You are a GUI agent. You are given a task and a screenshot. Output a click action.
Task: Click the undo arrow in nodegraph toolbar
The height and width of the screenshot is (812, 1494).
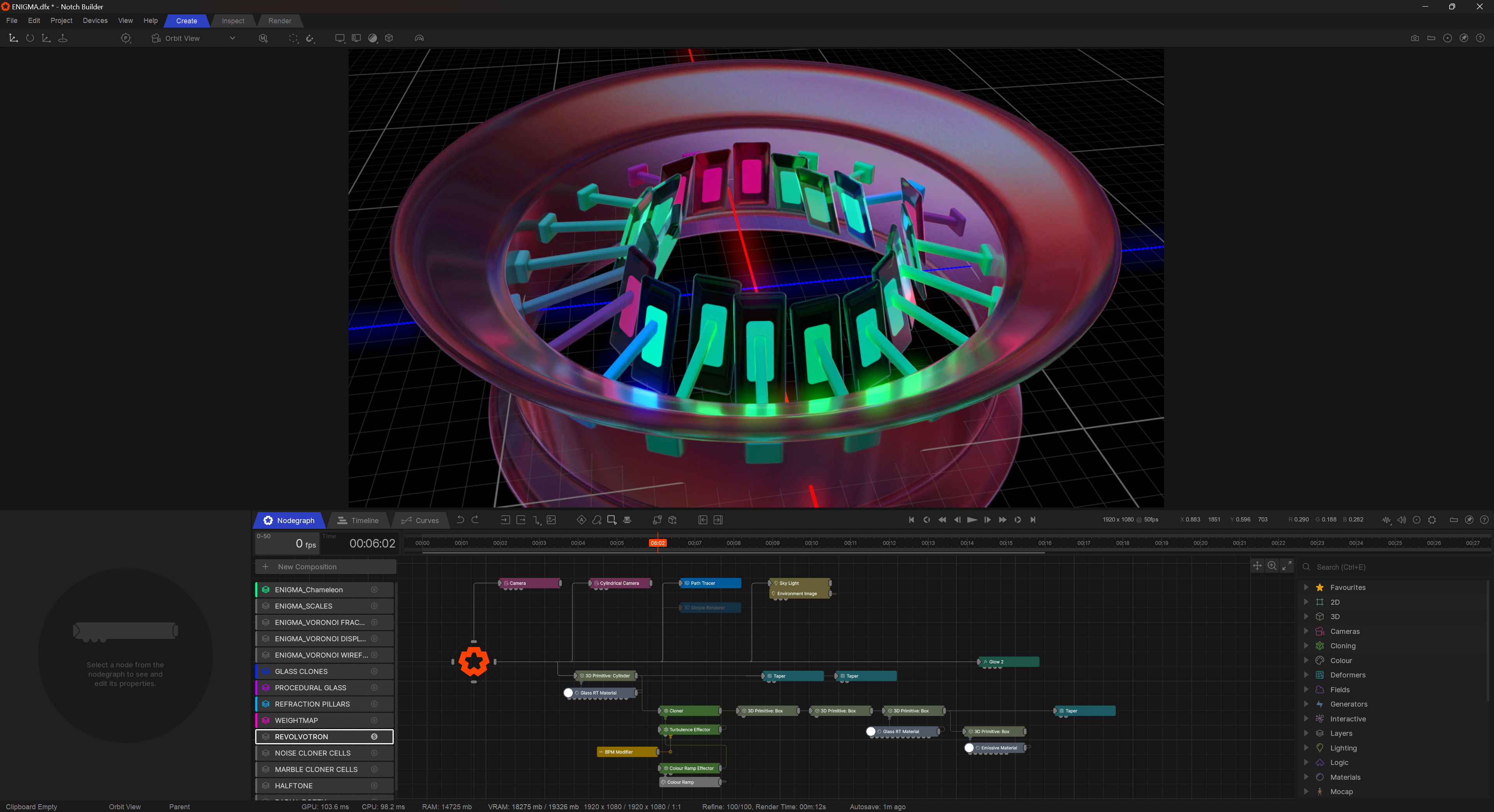point(461,520)
